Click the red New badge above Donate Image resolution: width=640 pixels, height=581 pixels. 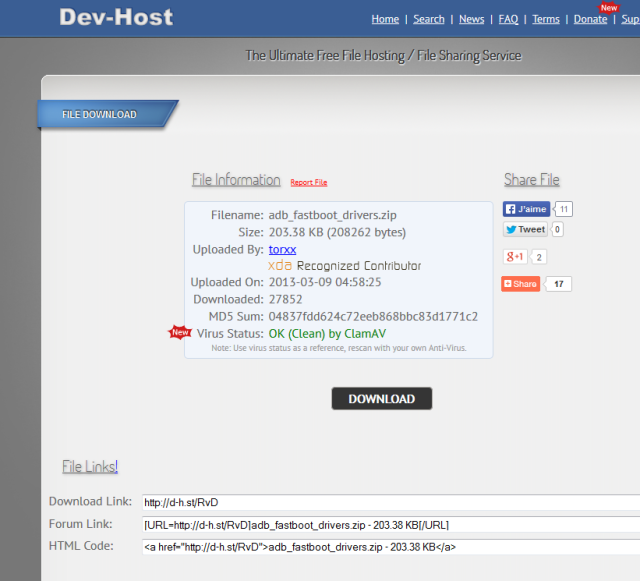pos(609,8)
